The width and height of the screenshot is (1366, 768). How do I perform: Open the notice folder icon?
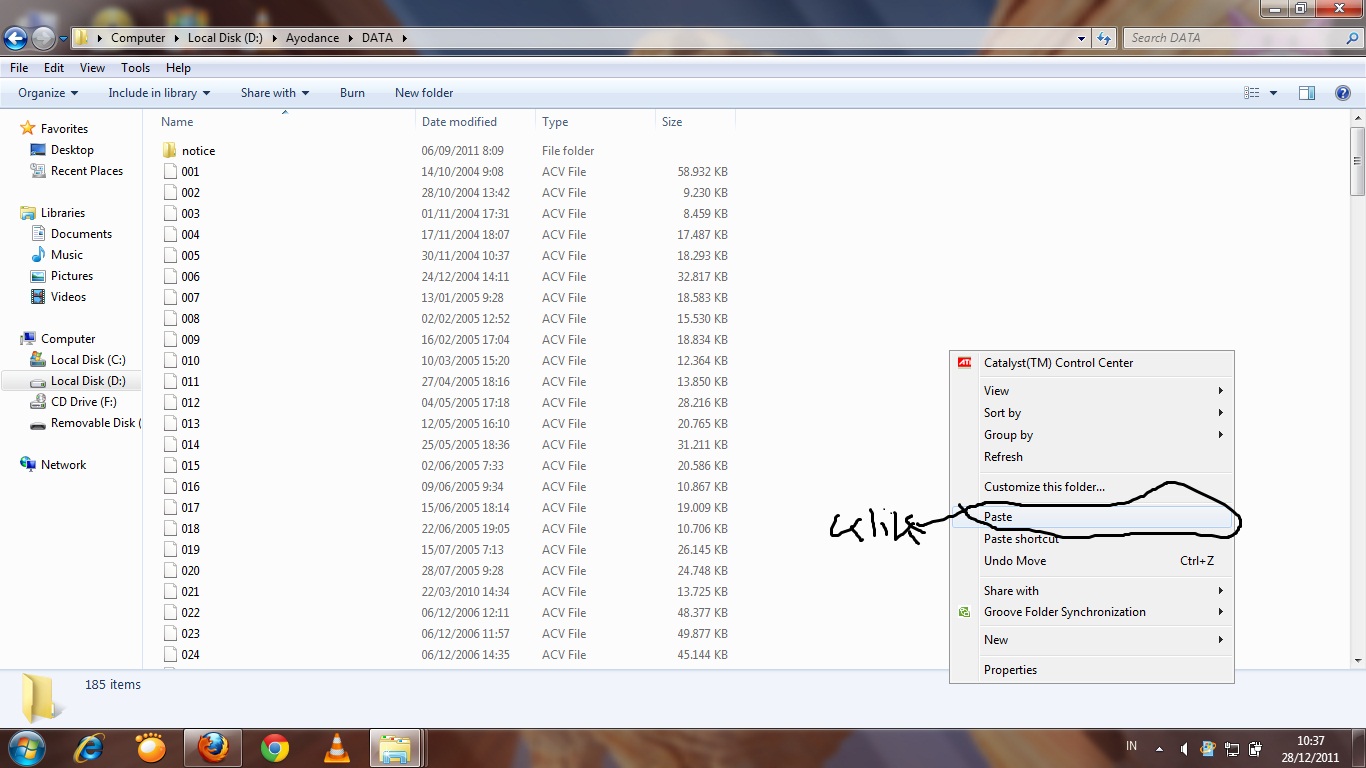pyautogui.click(x=170, y=150)
